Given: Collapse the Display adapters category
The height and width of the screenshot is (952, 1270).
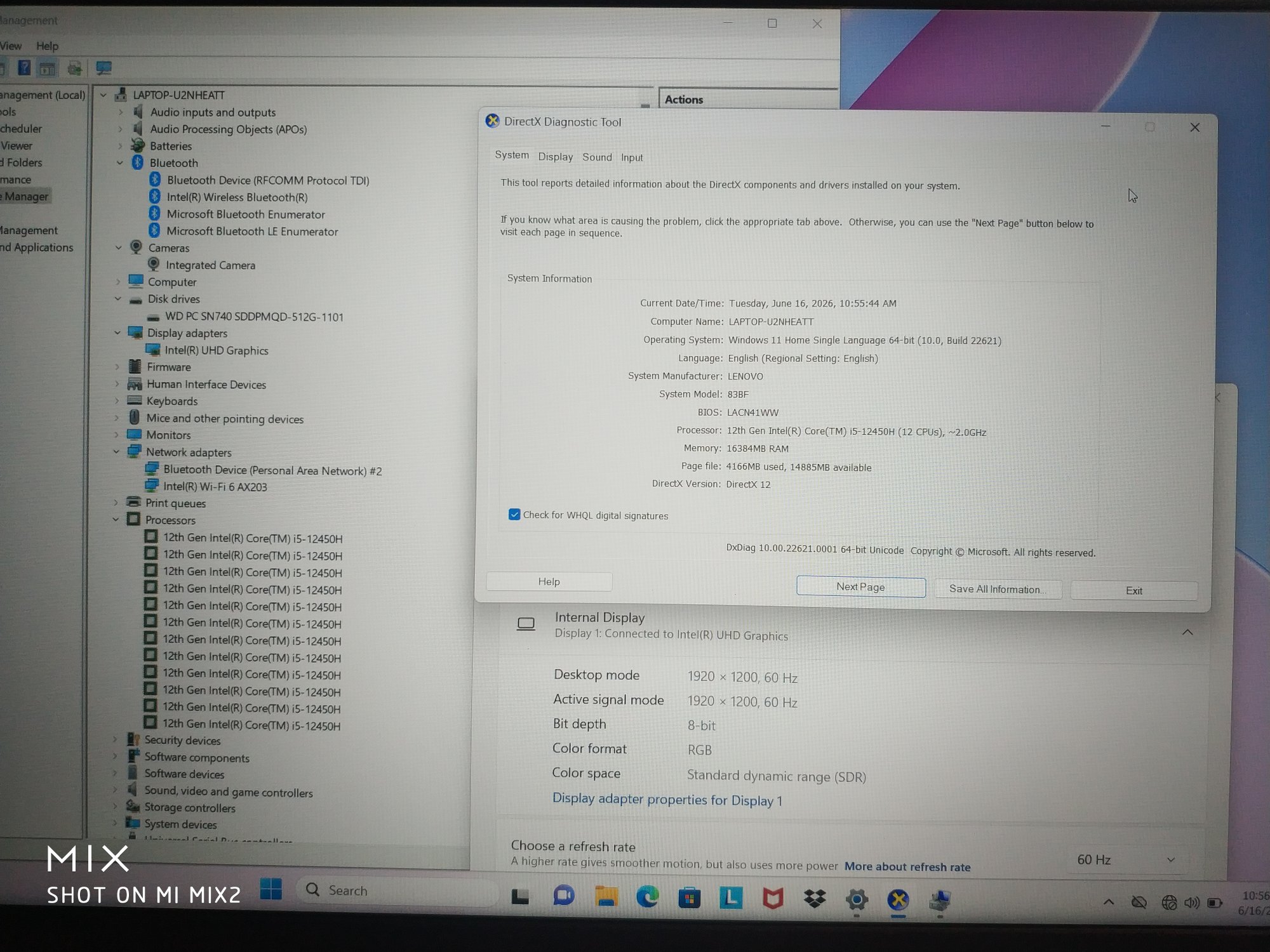Looking at the screenshot, I should click(x=117, y=333).
